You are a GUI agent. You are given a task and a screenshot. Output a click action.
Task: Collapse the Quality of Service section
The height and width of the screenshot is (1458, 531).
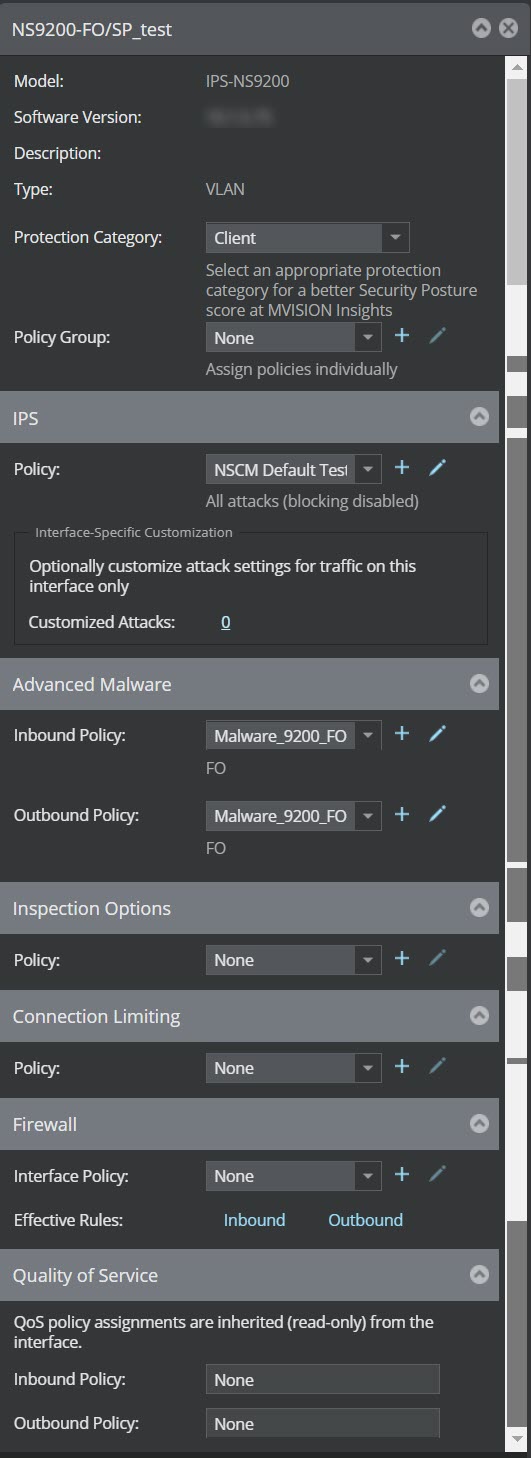click(479, 1275)
